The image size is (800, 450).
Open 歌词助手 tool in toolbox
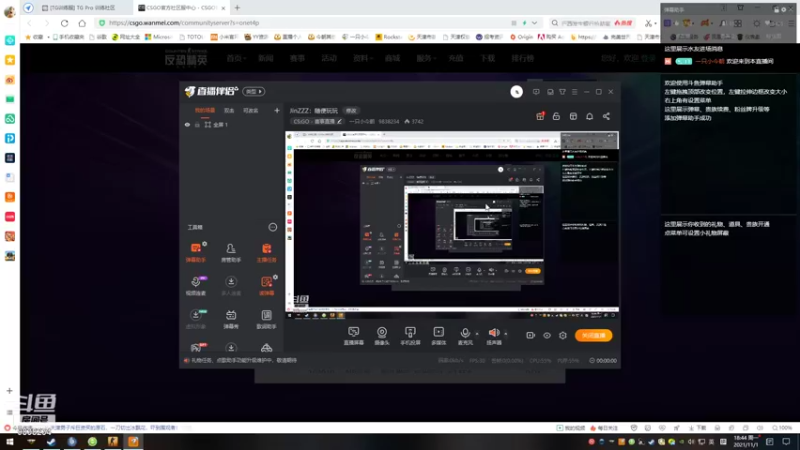(266, 319)
